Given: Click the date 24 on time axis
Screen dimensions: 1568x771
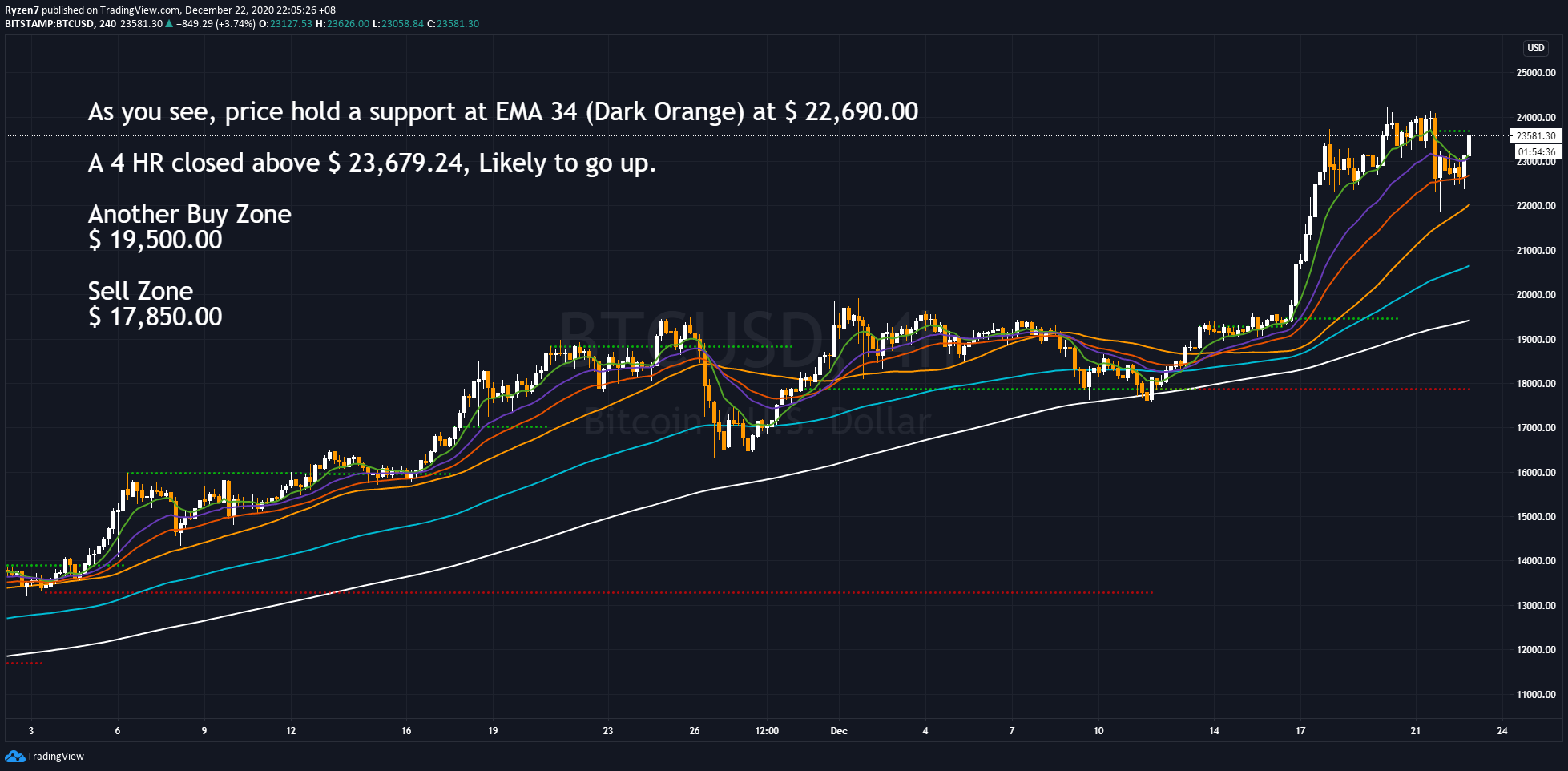Looking at the screenshot, I should coord(1502,731).
